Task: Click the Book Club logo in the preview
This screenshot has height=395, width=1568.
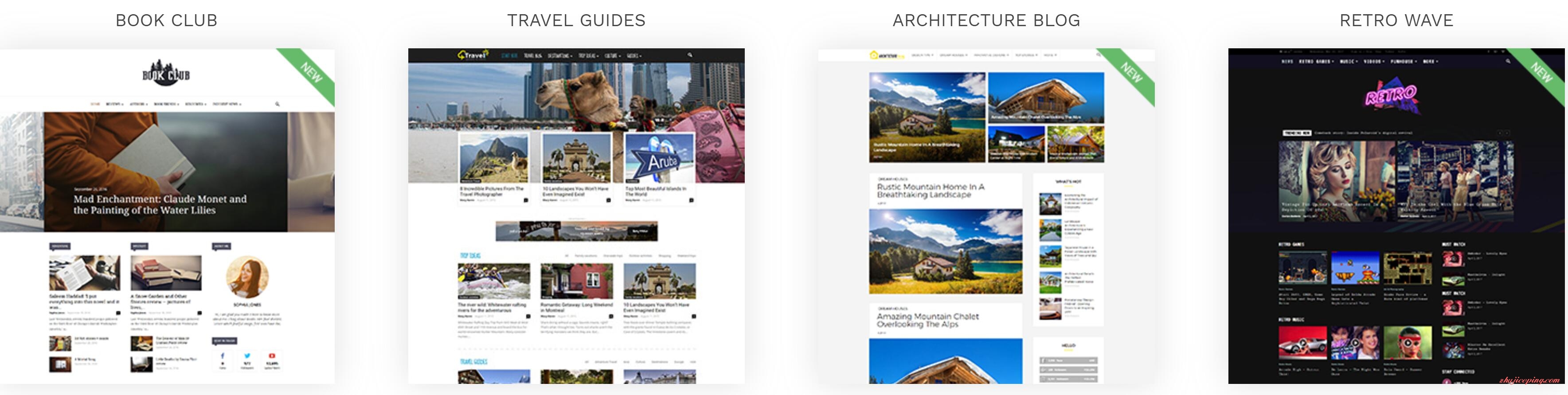Action: coord(166,72)
